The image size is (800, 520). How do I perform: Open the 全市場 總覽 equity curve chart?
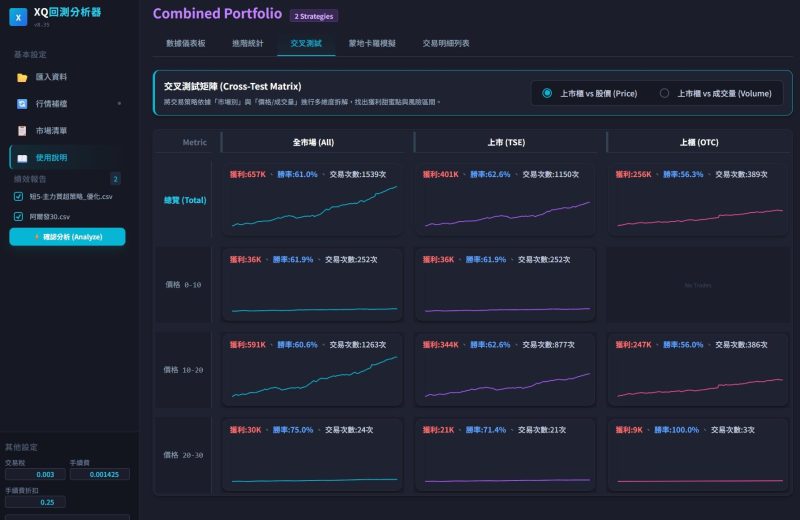pyautogui.click(x=313, y=206)
